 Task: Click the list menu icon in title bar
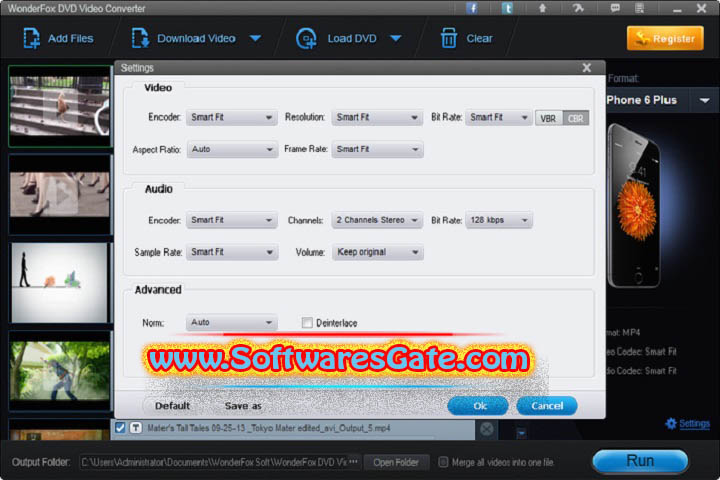[x=640, y=8]
